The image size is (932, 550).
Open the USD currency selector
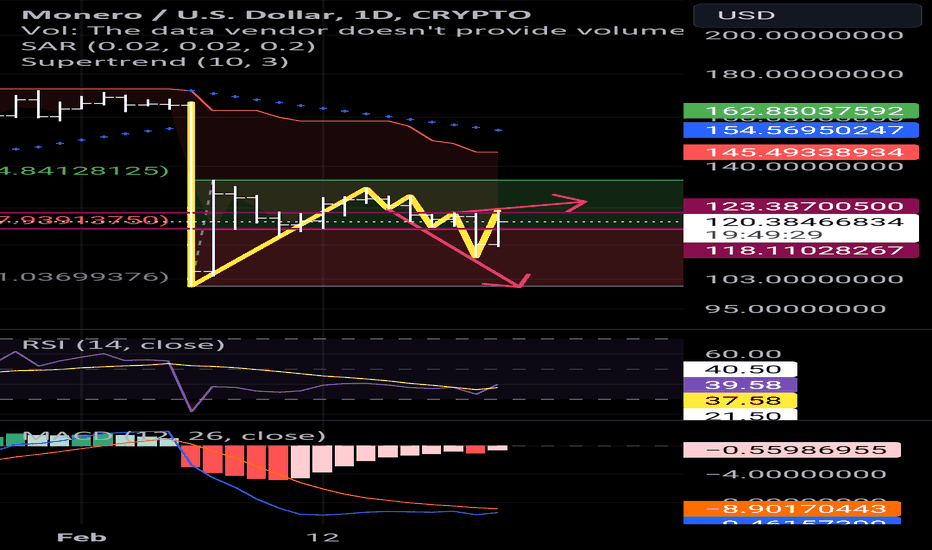pos(808,14)
